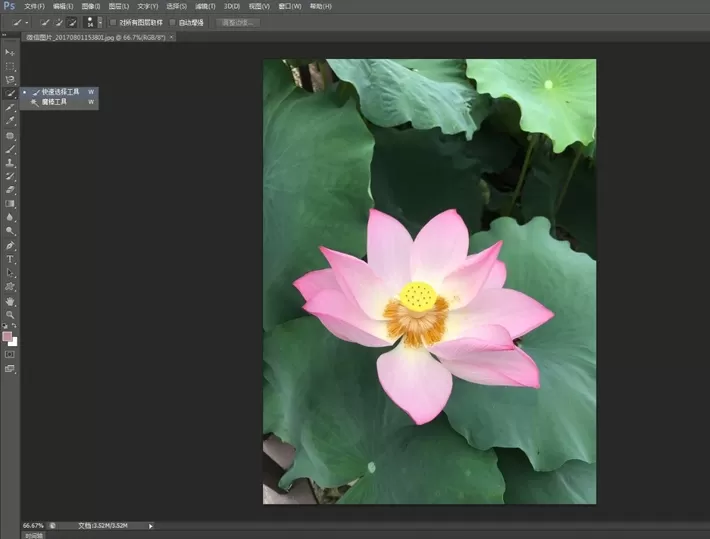Open the 选择(S) menu

[177, 6]
